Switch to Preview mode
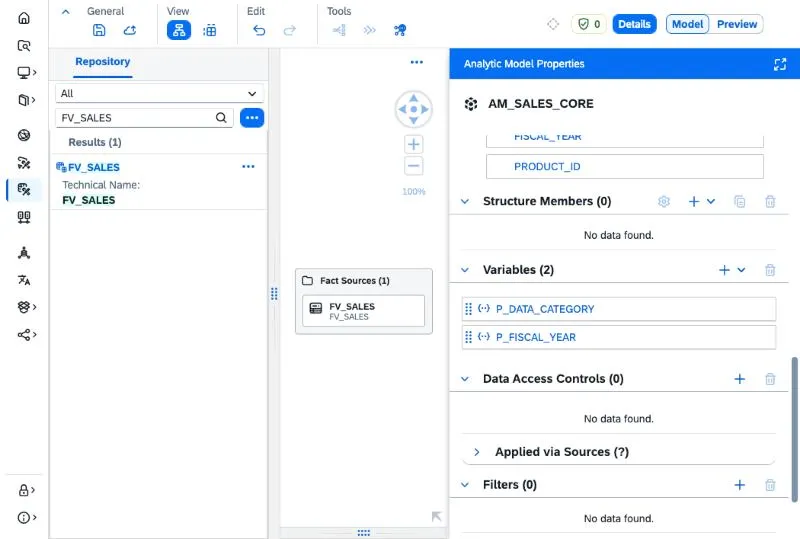This screenshot has height=539, width=800. (x=736, y=24)
